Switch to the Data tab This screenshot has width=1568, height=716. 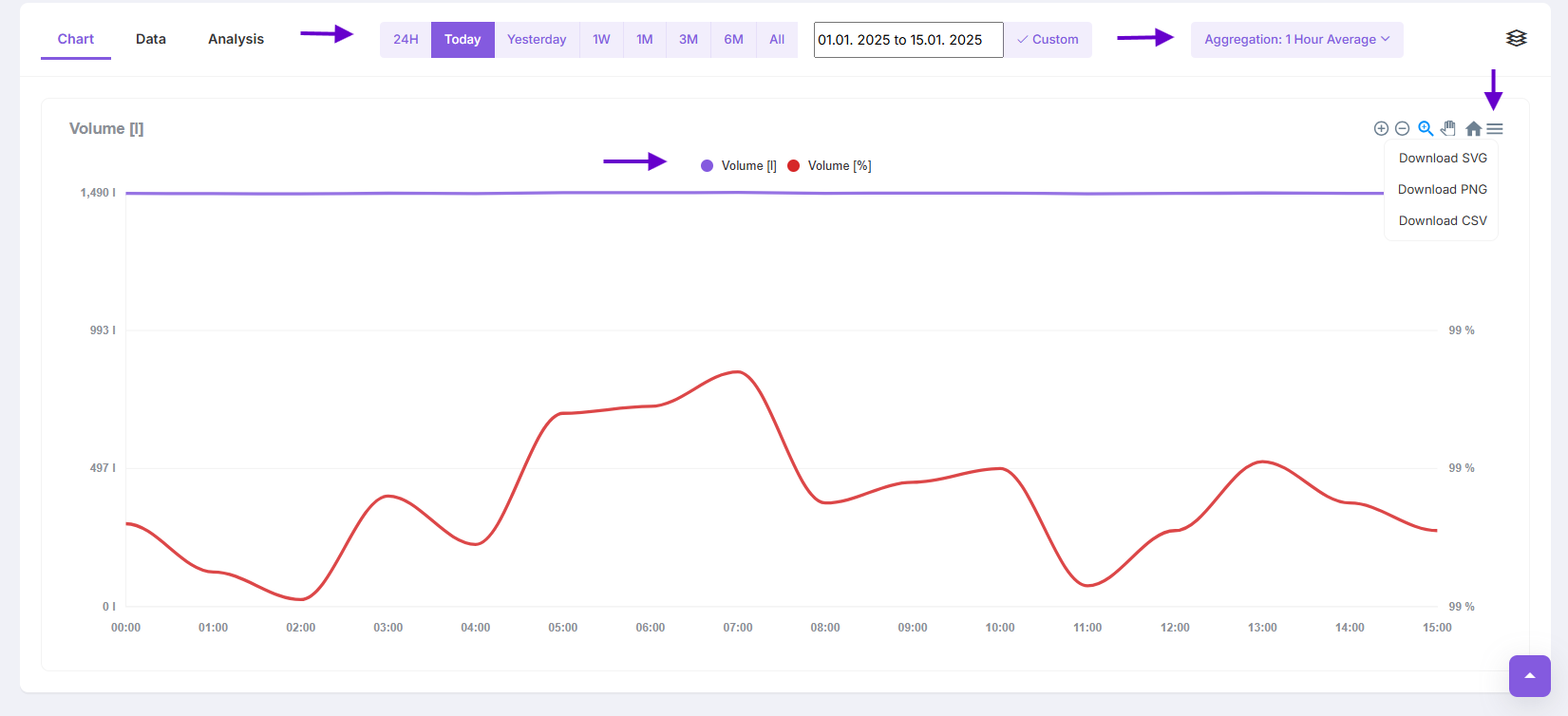151,39
